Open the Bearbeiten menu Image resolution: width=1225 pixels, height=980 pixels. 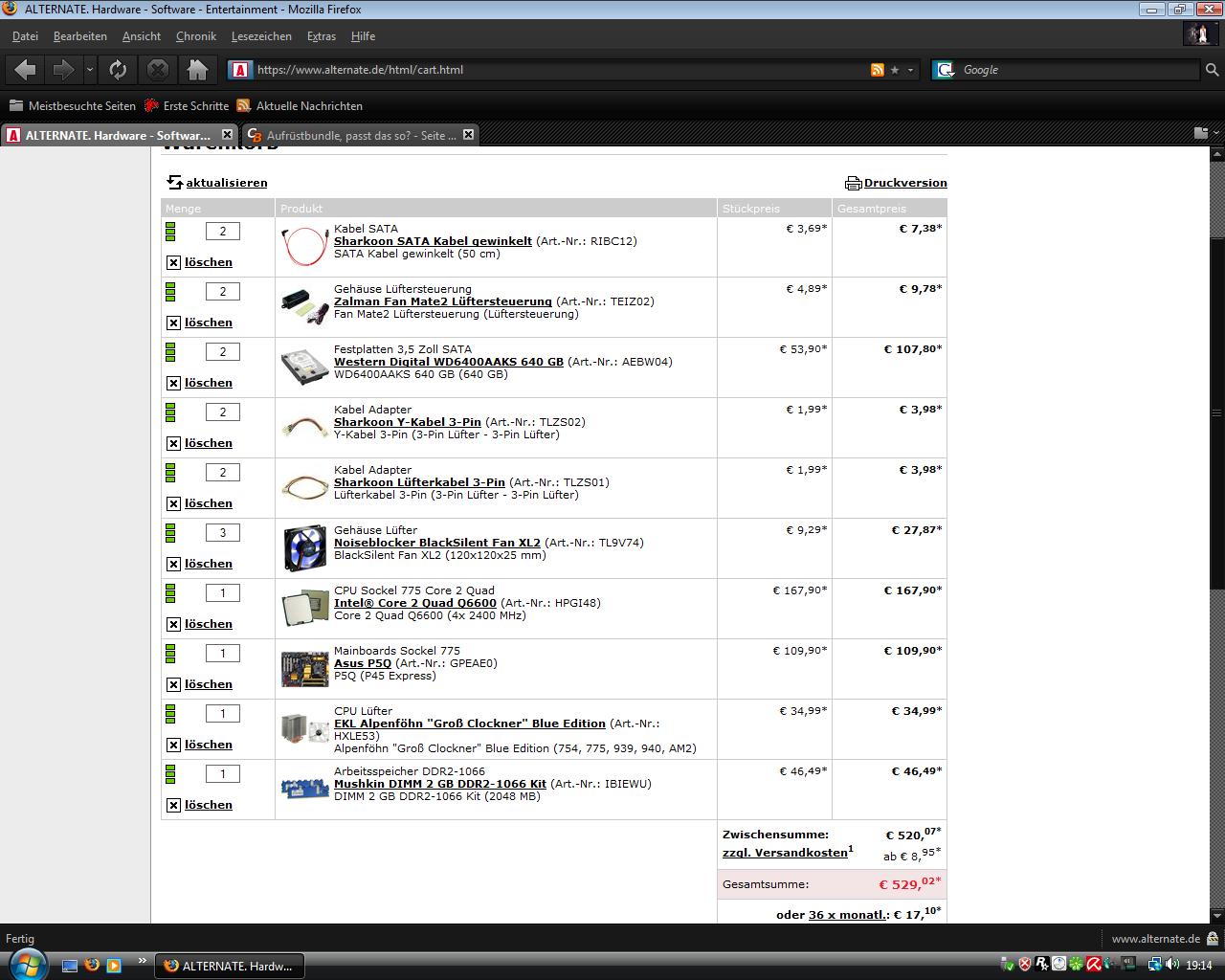(x=80, y=36)
